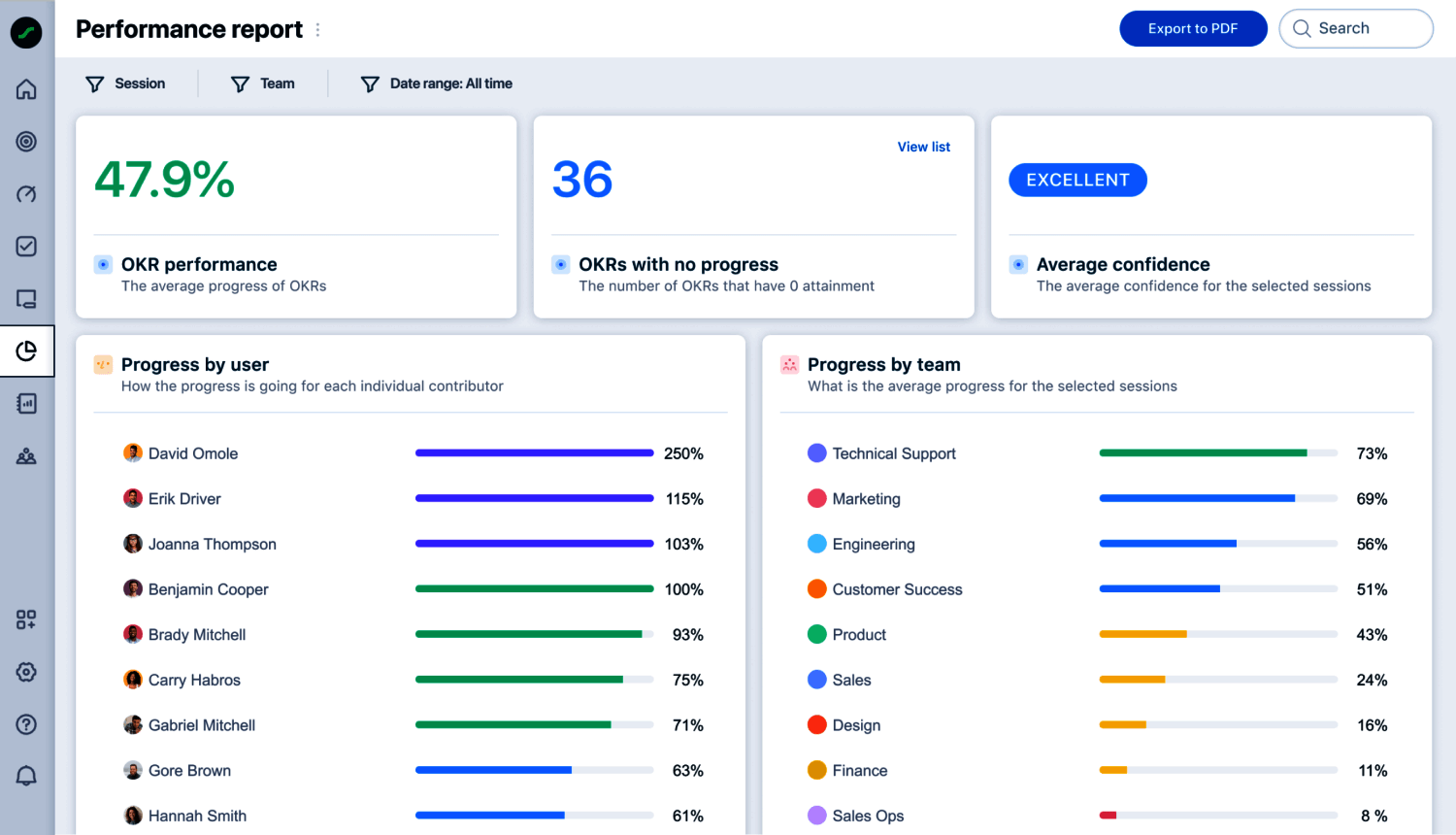Click the Teams people icon in sidebar
This screenshot has width=1456, height=835.
coord(26,454)
